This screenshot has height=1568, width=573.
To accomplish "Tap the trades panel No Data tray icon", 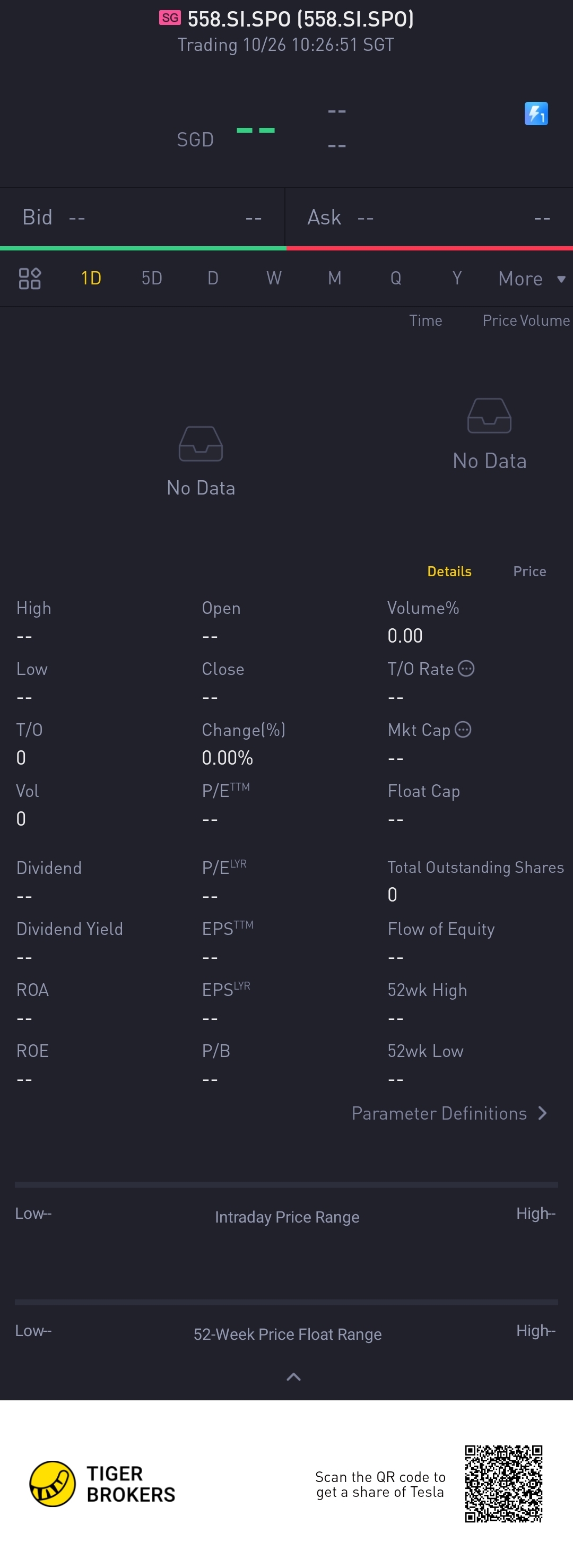I will 489,415.
